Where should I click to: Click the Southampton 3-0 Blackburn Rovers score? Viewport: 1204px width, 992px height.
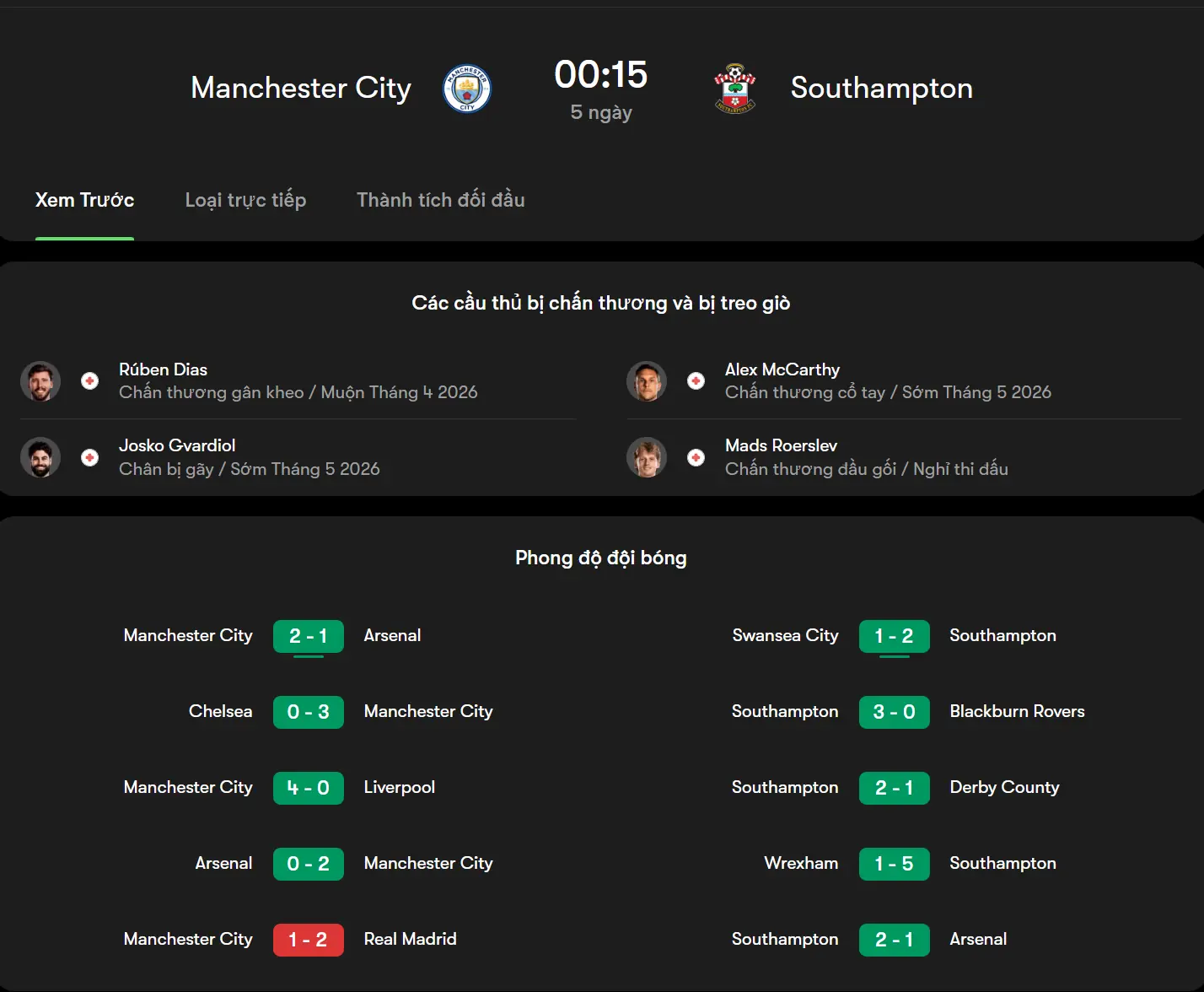(x=894, y=712)
